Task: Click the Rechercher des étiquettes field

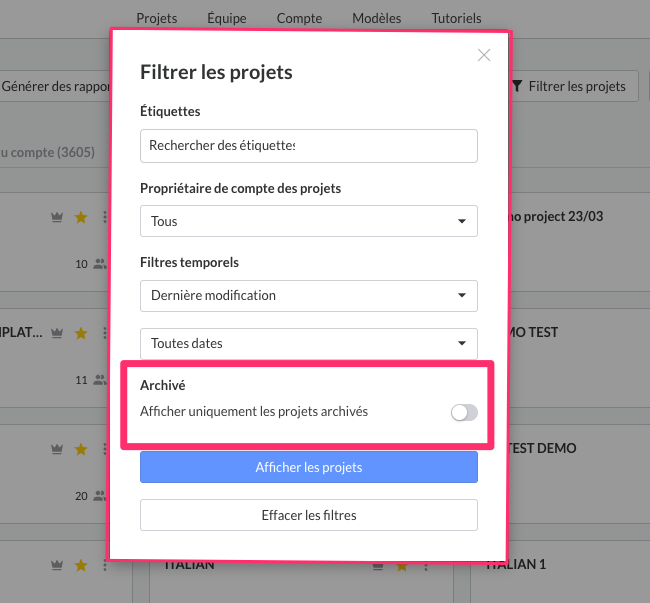Action: point(309,146)
